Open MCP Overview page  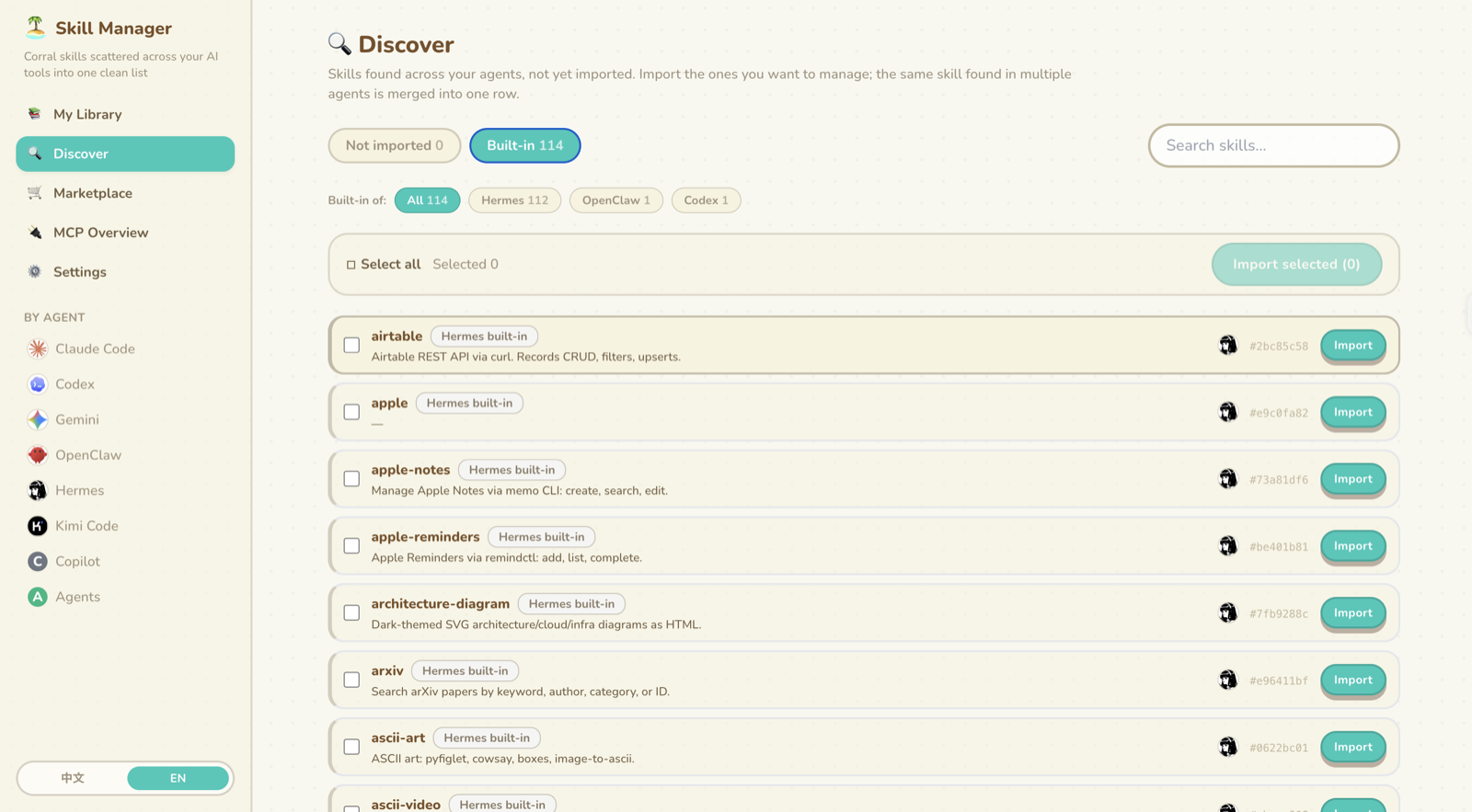[x=125, y=233]
